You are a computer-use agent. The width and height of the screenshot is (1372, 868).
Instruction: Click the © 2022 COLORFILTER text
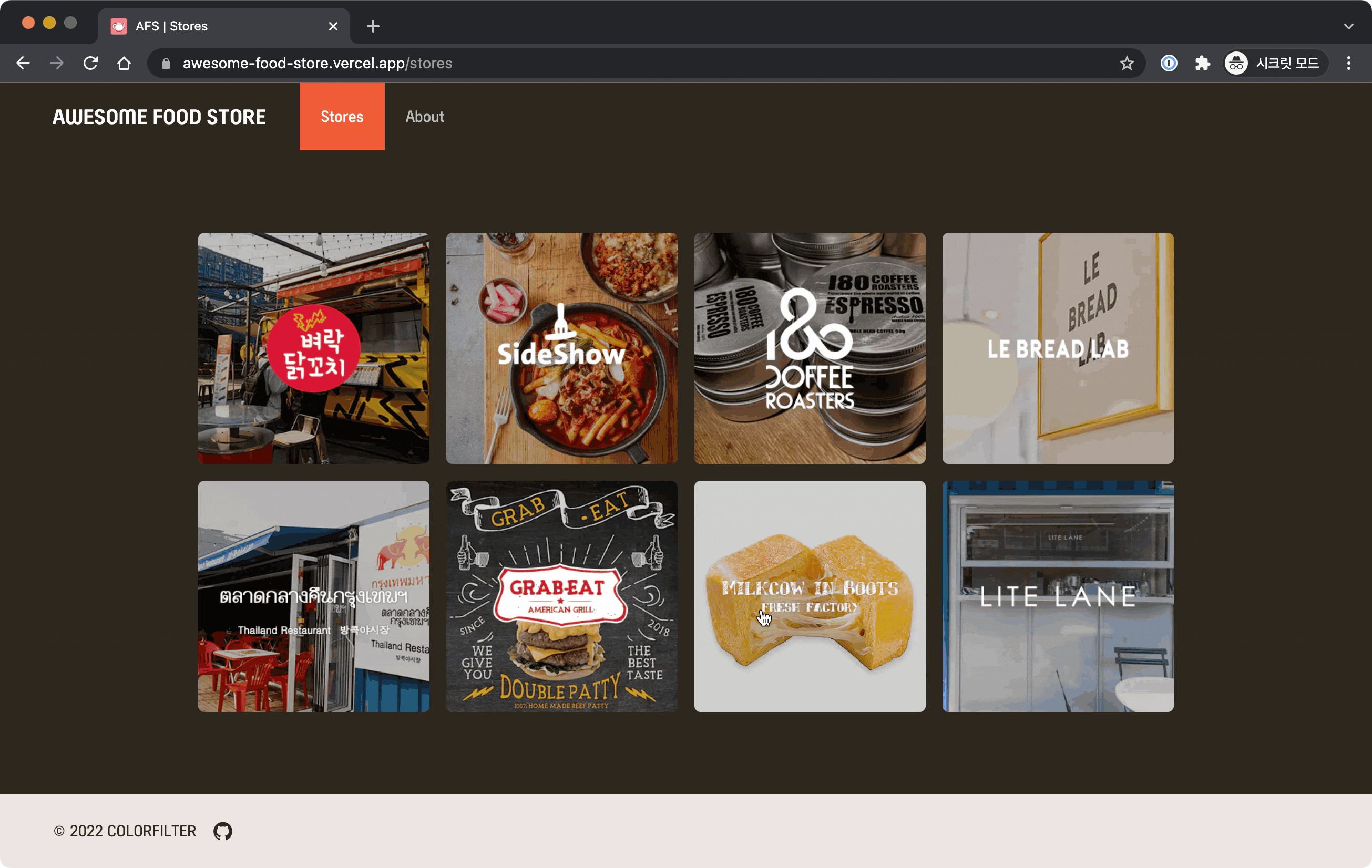pyautogui.click(x=125, y=832)
